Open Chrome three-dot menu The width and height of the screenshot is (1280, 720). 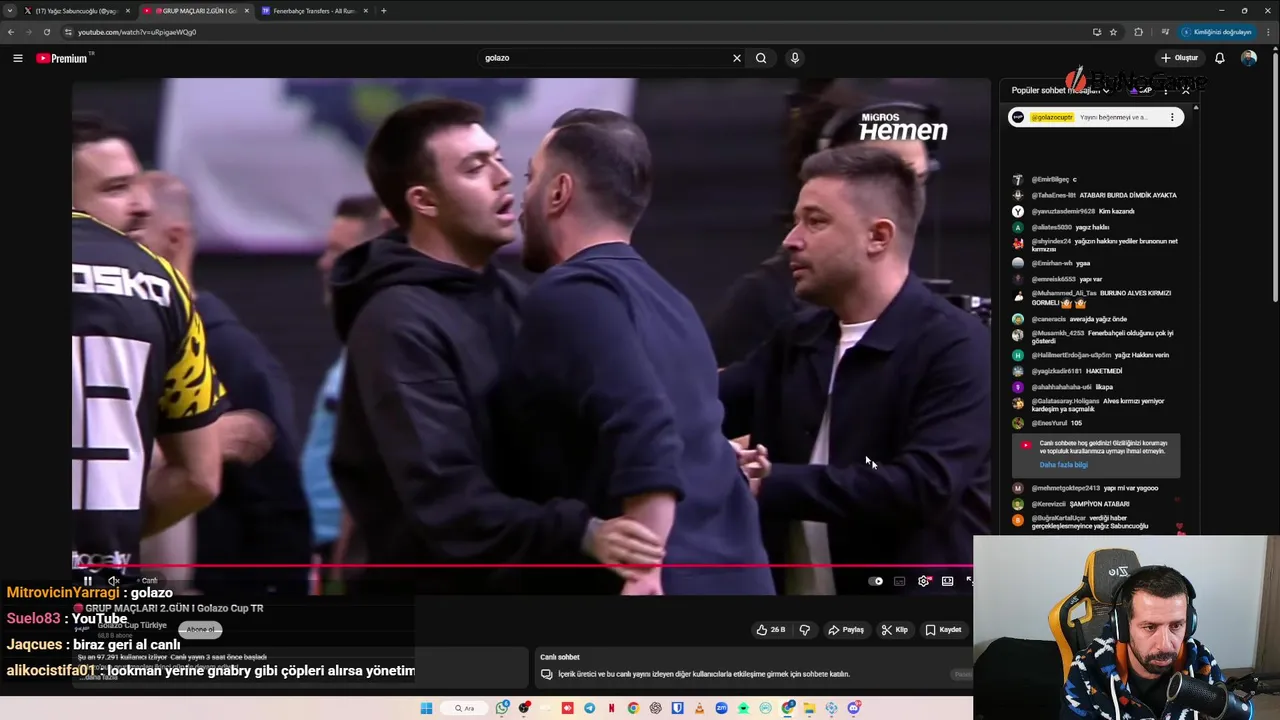(1268, 32)
